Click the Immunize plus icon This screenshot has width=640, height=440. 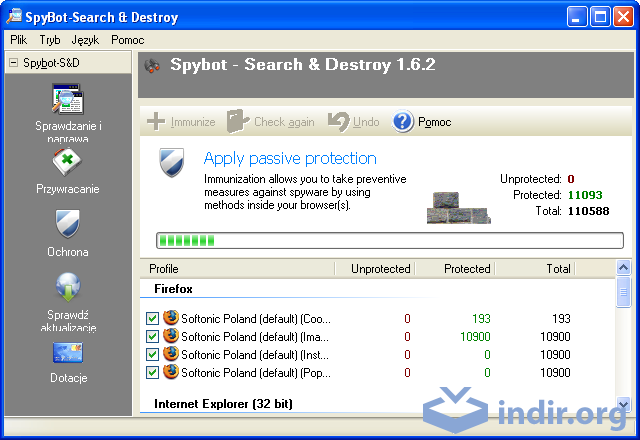coord(156,122)
